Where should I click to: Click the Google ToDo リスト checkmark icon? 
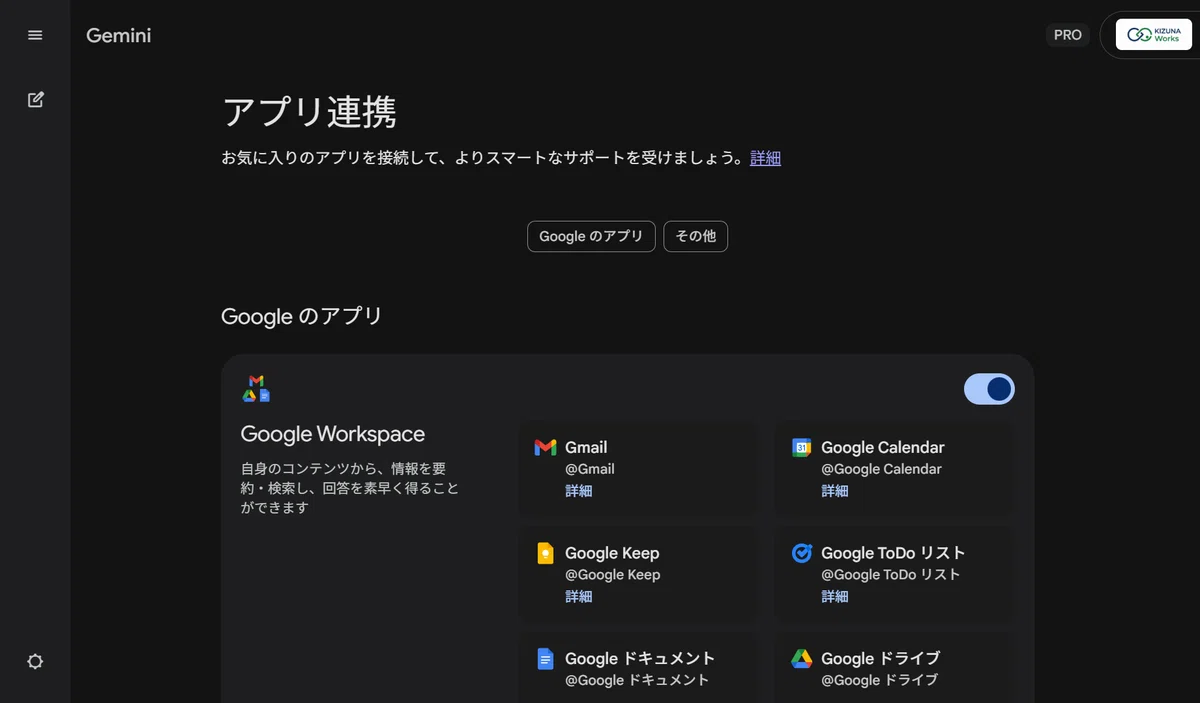click(801, 553)
